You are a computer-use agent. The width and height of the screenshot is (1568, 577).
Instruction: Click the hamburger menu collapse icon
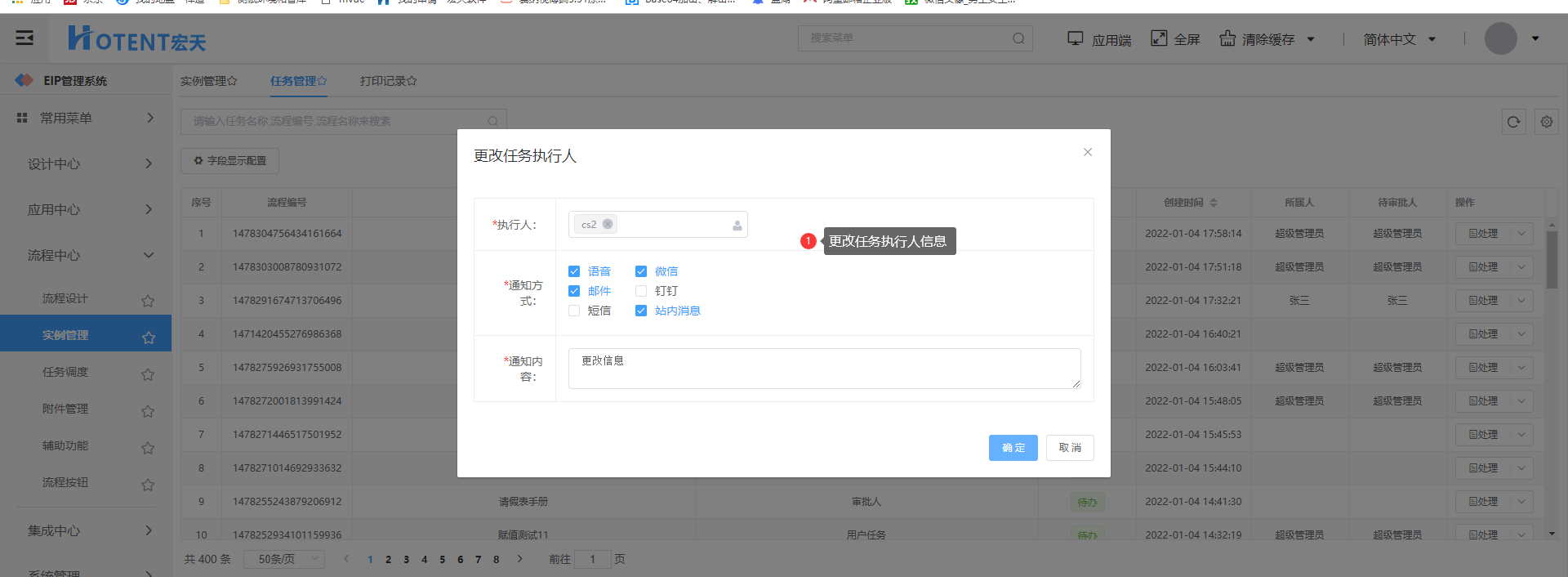24,38
